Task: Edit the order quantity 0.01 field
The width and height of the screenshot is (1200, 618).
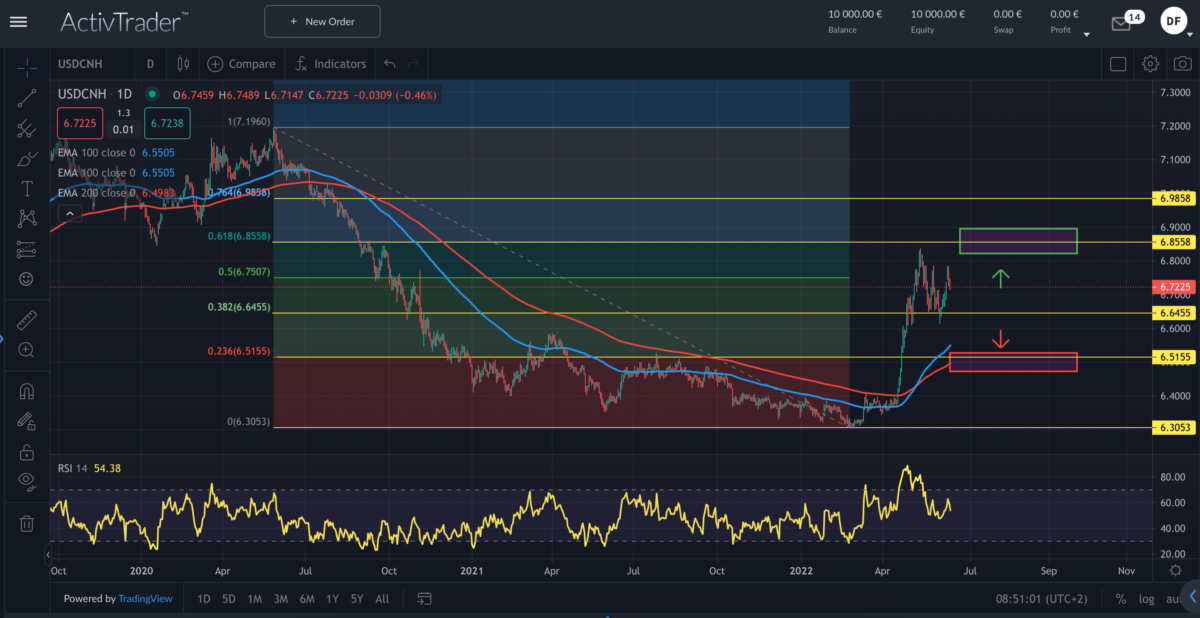Action: 123,129
